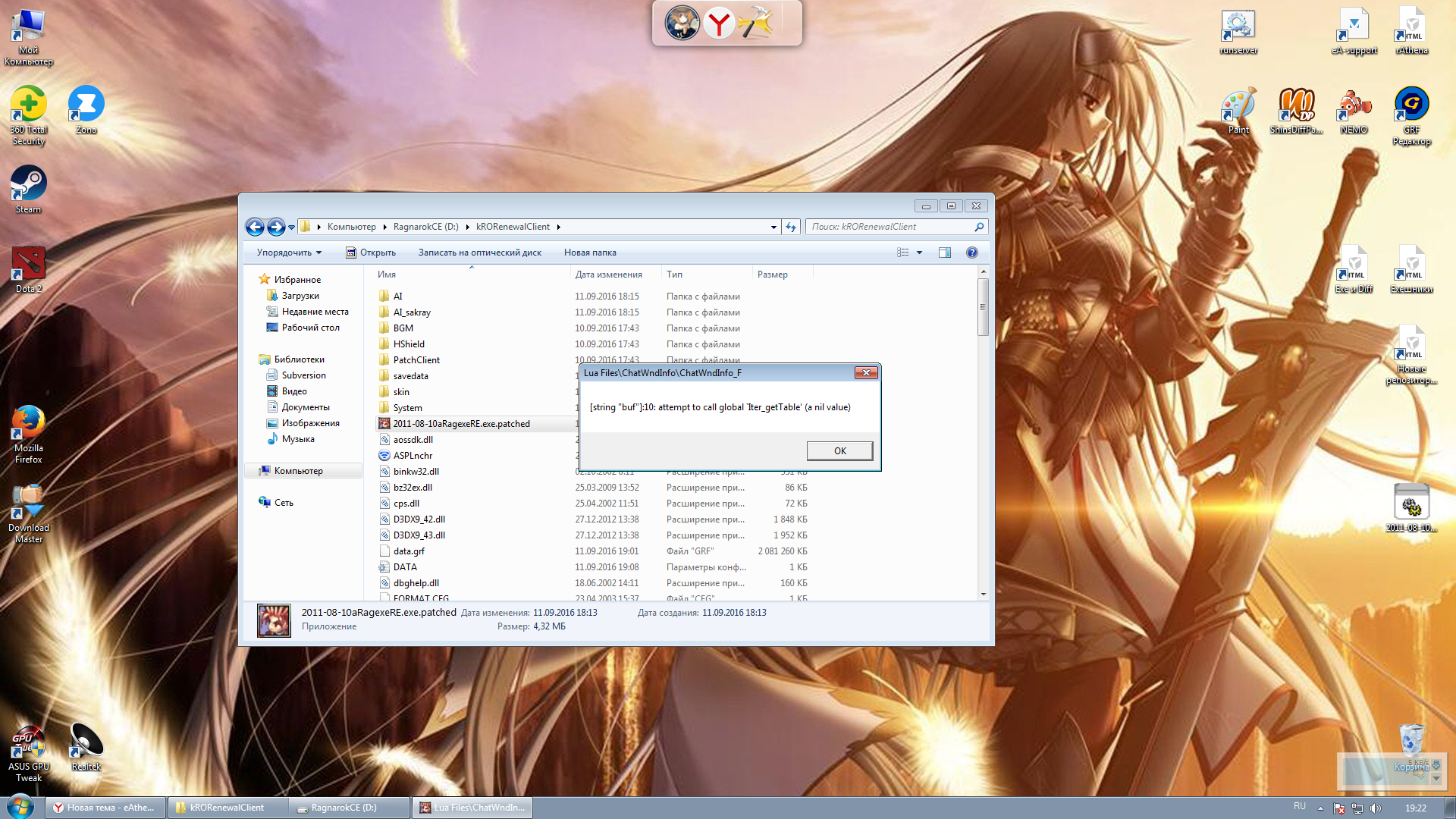The image size is (1456, 819).
Task: Open runserver desktop shortcut
Action: coord(1238,31)
